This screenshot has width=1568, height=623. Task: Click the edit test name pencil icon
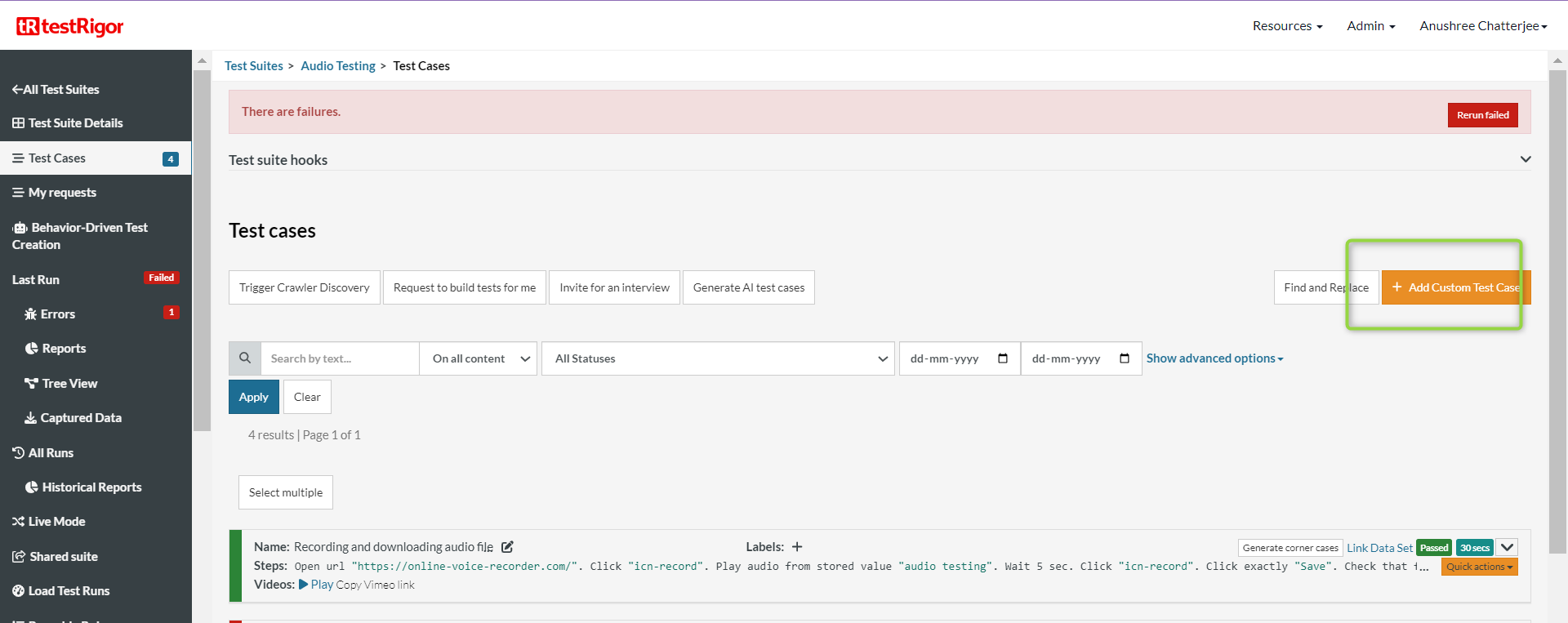[507, 547]
